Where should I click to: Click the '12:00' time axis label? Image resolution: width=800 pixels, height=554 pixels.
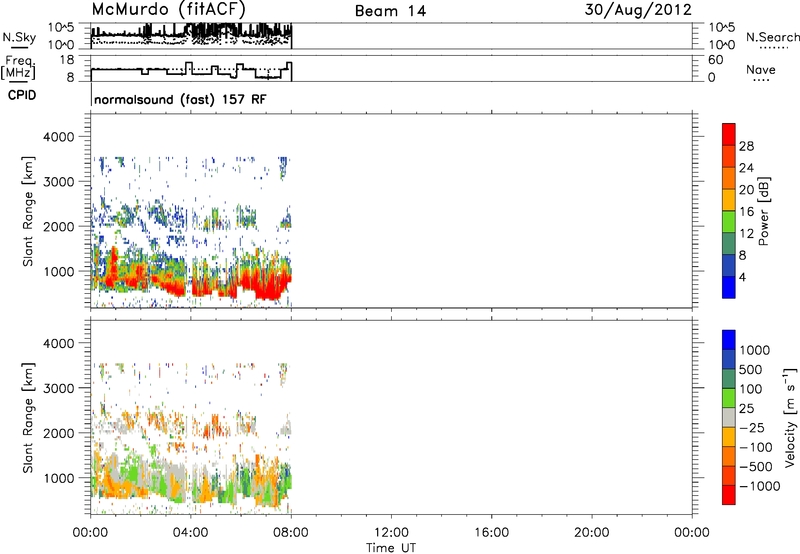pyautogui.click(x=391, y=533)
